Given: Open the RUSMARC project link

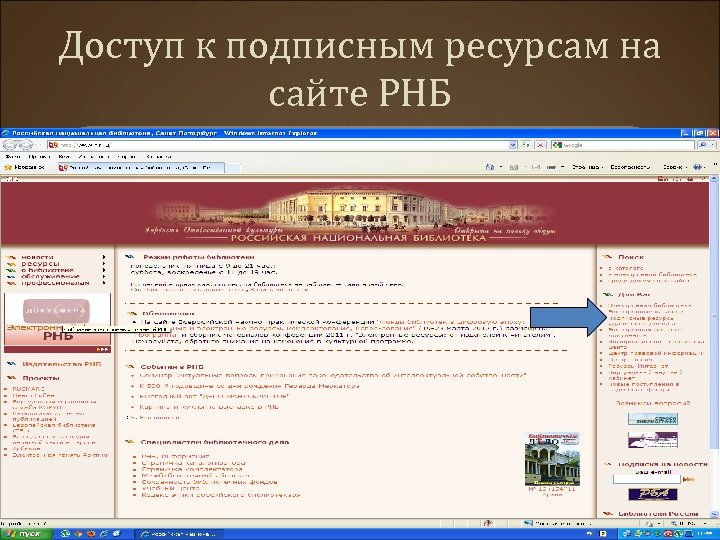Looking at the screenshot, I should pyautogui.click(x=28, y=389).
